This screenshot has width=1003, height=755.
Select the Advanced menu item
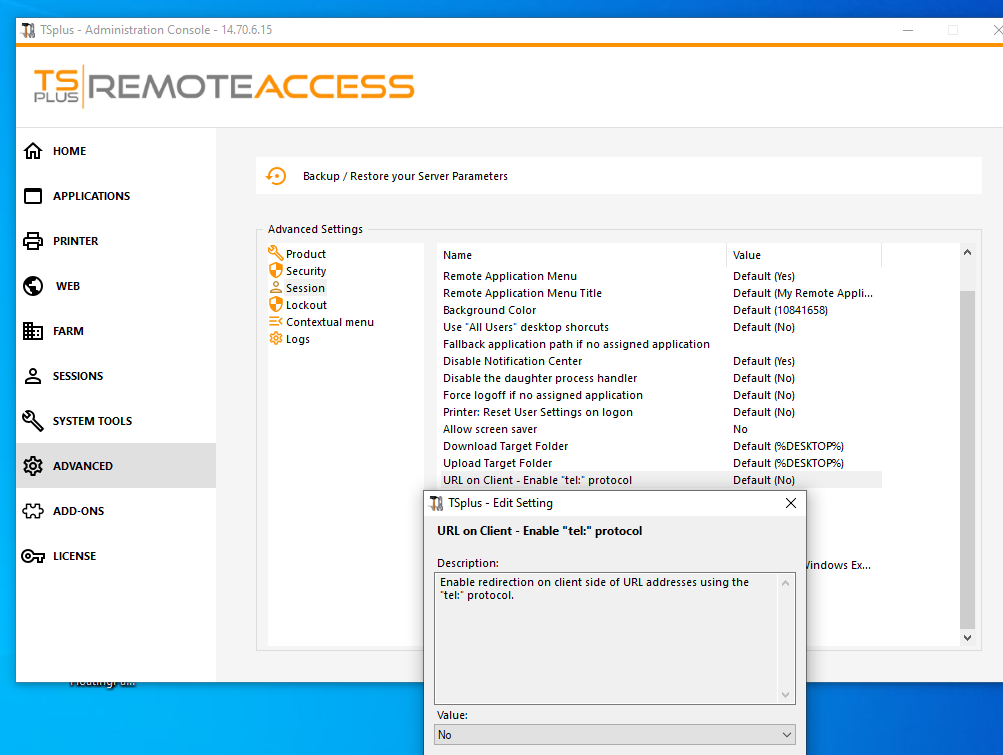point(83,466)
